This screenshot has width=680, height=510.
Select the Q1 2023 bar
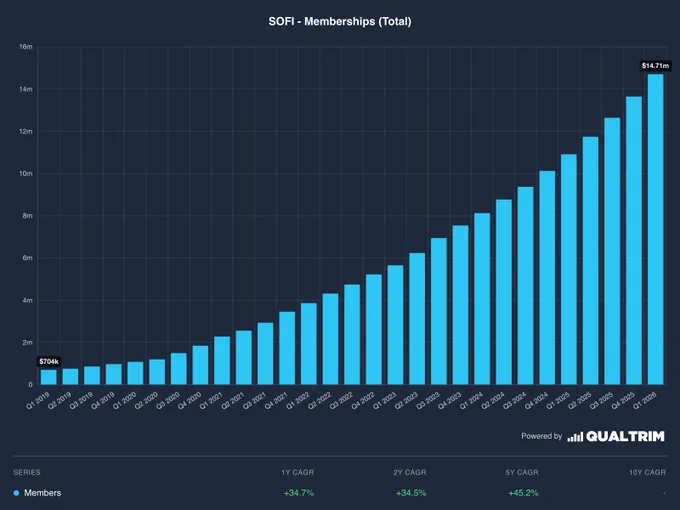(395, 325)
